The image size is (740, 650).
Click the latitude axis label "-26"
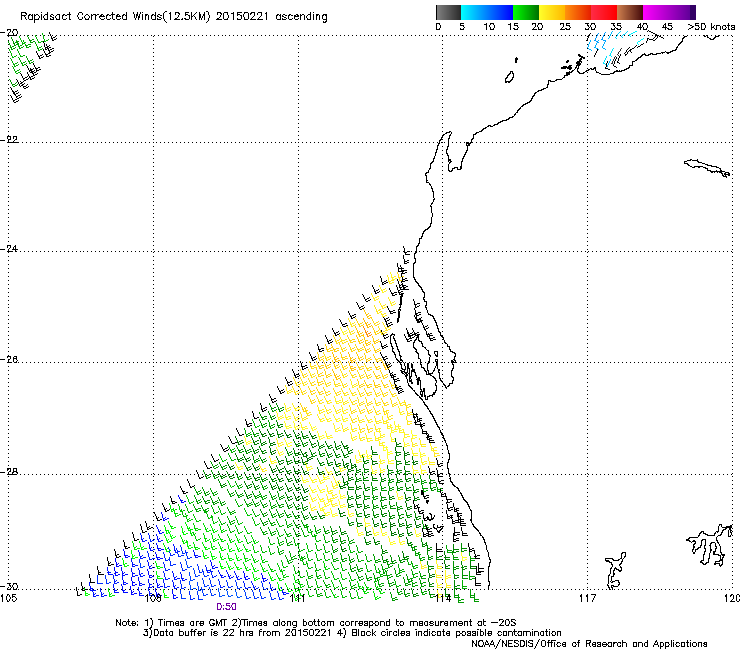pos(9,360)
